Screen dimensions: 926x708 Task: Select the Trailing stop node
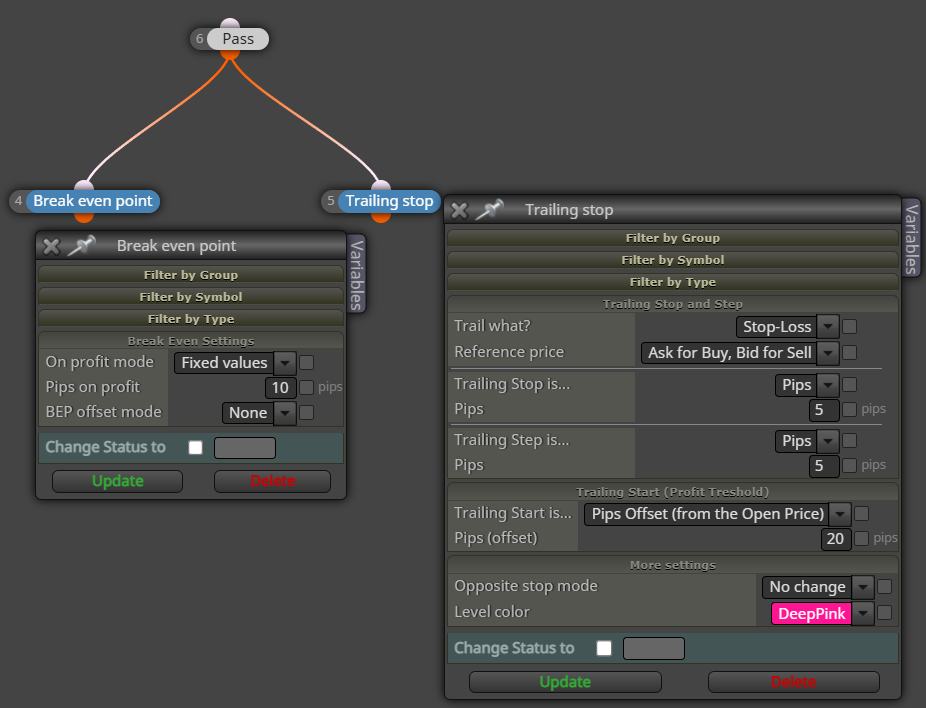click(x=389, y=201)
